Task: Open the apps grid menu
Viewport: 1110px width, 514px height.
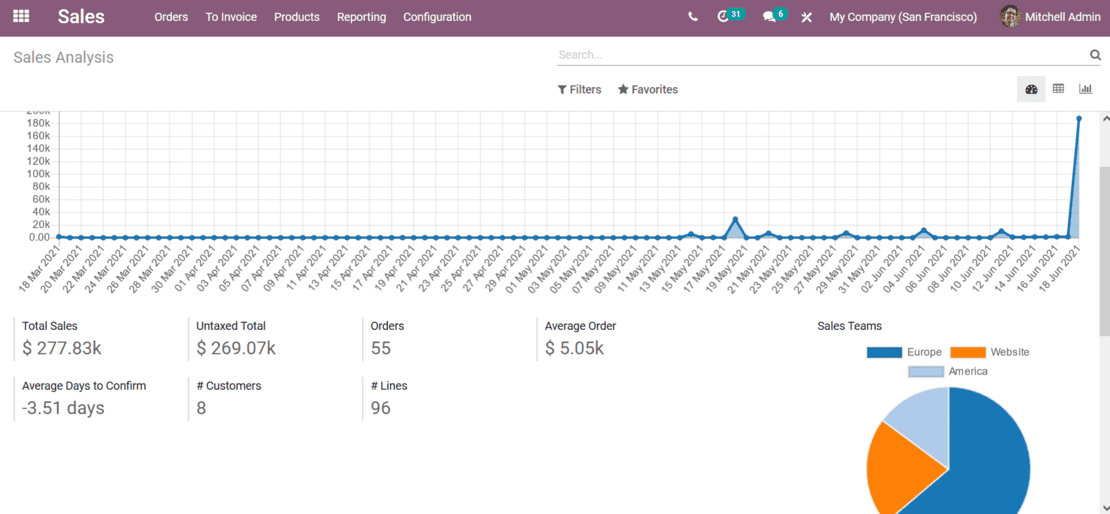Action: pos(21,17)
